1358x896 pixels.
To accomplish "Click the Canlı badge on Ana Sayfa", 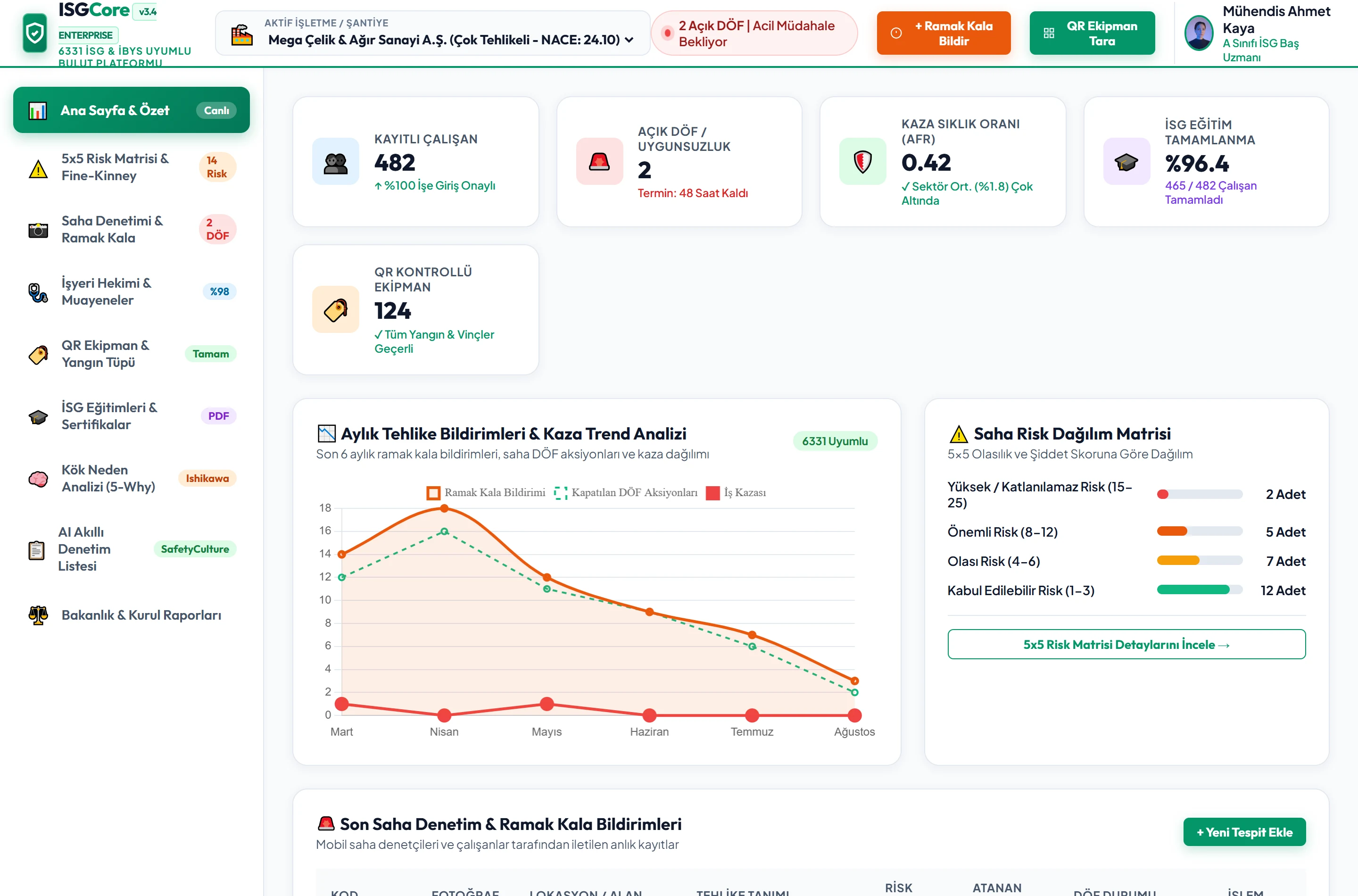I will point(216,111).
